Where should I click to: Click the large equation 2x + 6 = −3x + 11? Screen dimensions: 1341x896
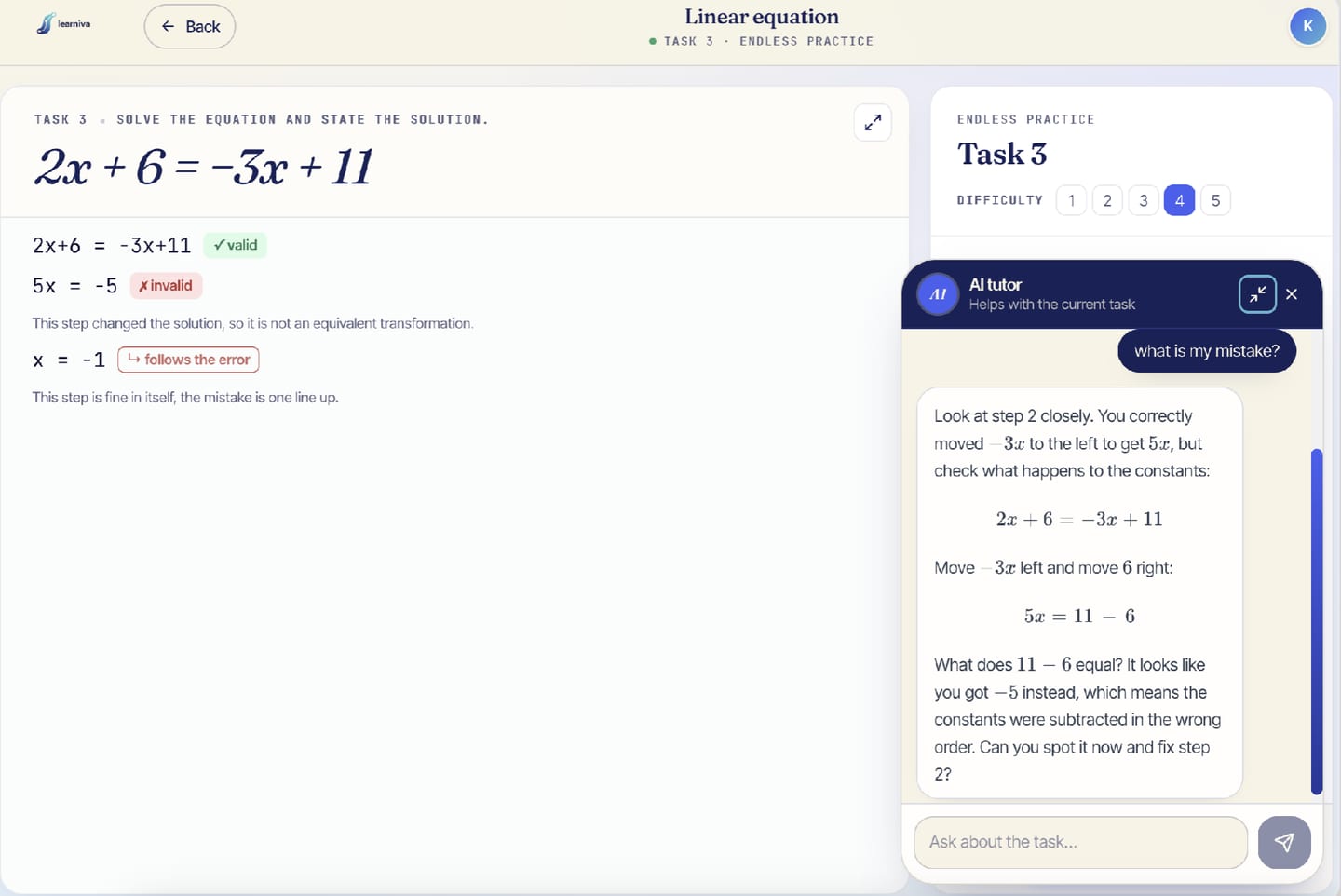click(x=203, y=168)
